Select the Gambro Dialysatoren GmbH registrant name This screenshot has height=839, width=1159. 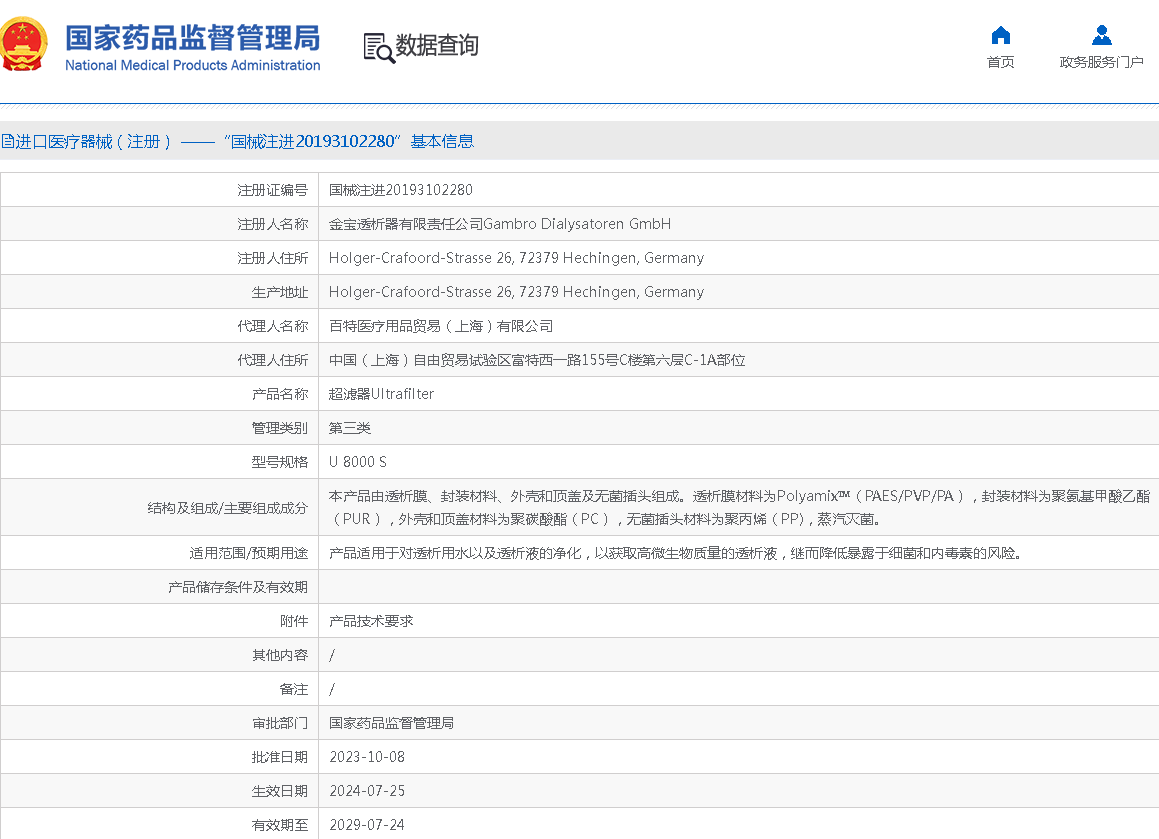tap(500, 224)
